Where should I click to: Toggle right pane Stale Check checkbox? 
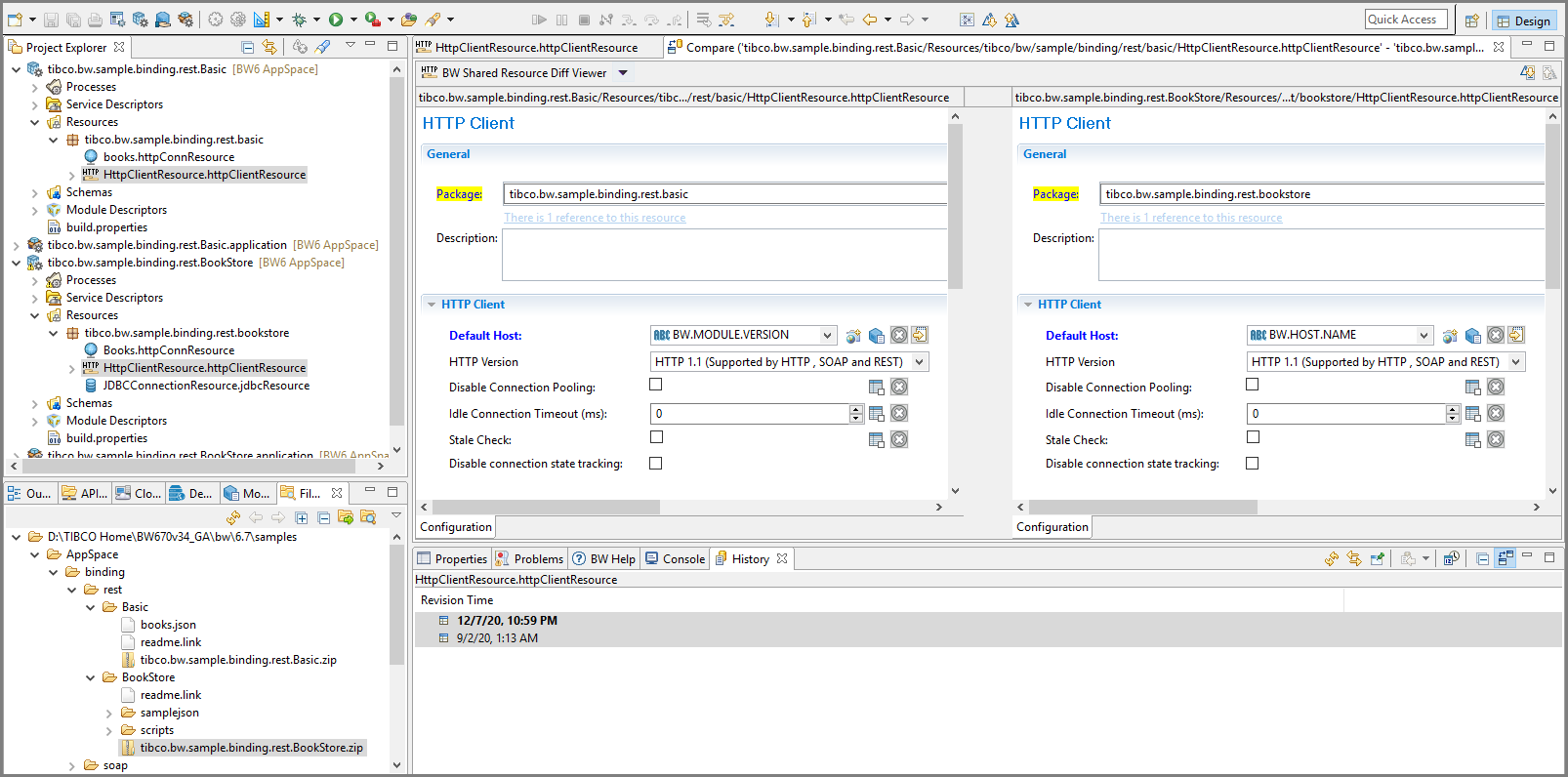tap(1253, 437)
